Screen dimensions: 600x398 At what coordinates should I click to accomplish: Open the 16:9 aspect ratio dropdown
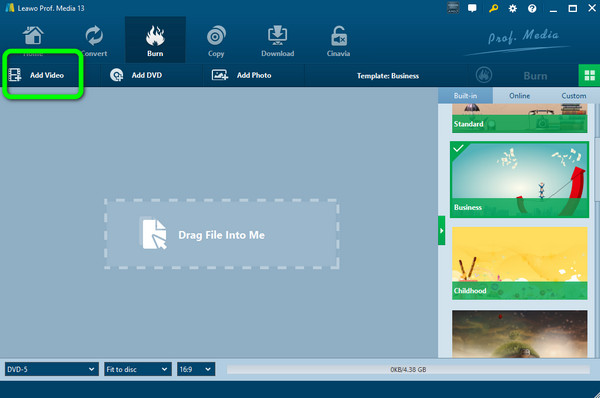click(x=196, y=369)
